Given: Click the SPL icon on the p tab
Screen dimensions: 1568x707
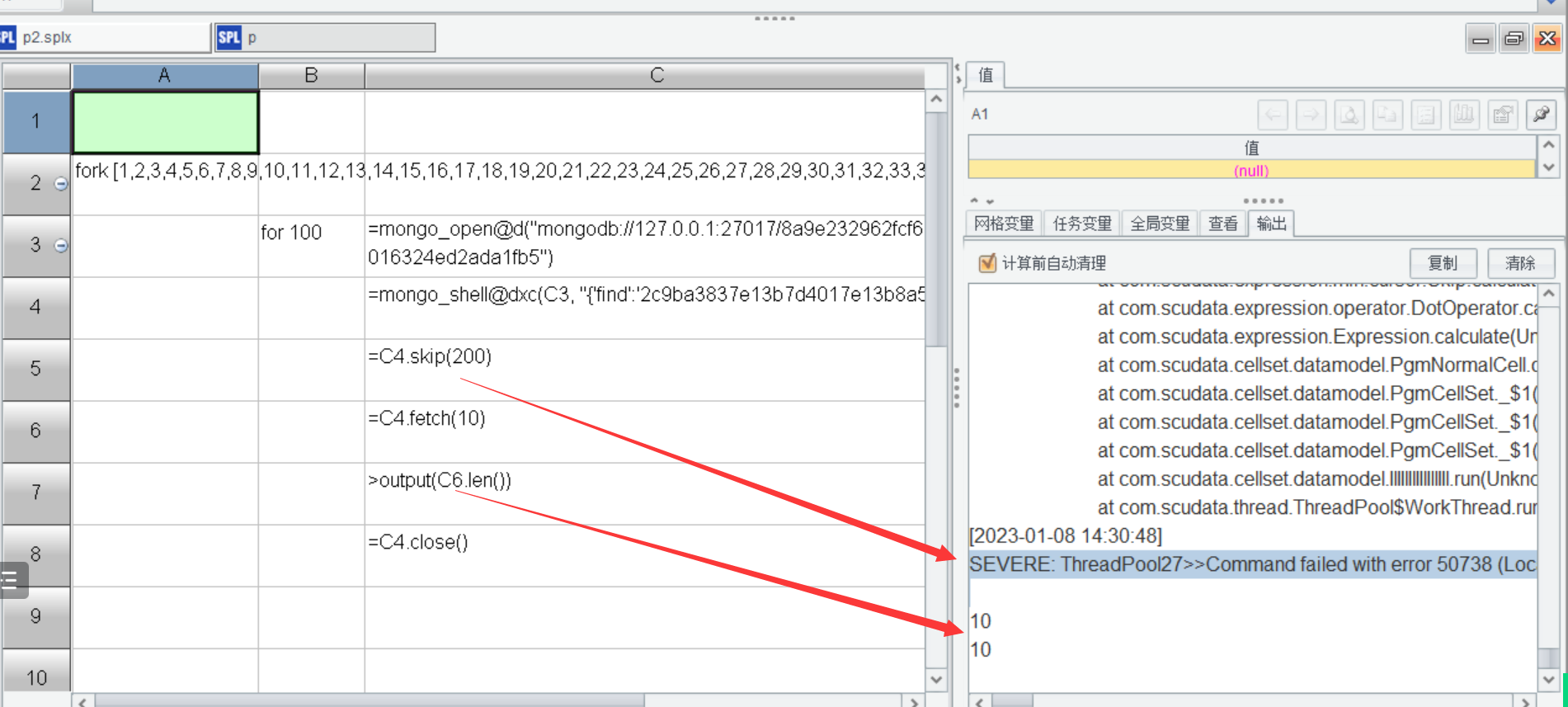Looking at the screenshot, I should coord(229,37).
